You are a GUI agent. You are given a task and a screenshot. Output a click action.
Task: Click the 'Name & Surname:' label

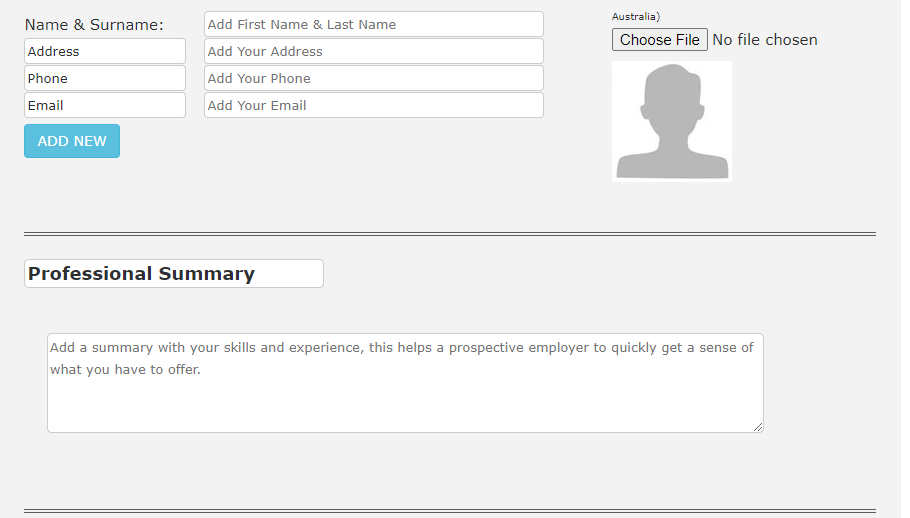click(94, 24)
